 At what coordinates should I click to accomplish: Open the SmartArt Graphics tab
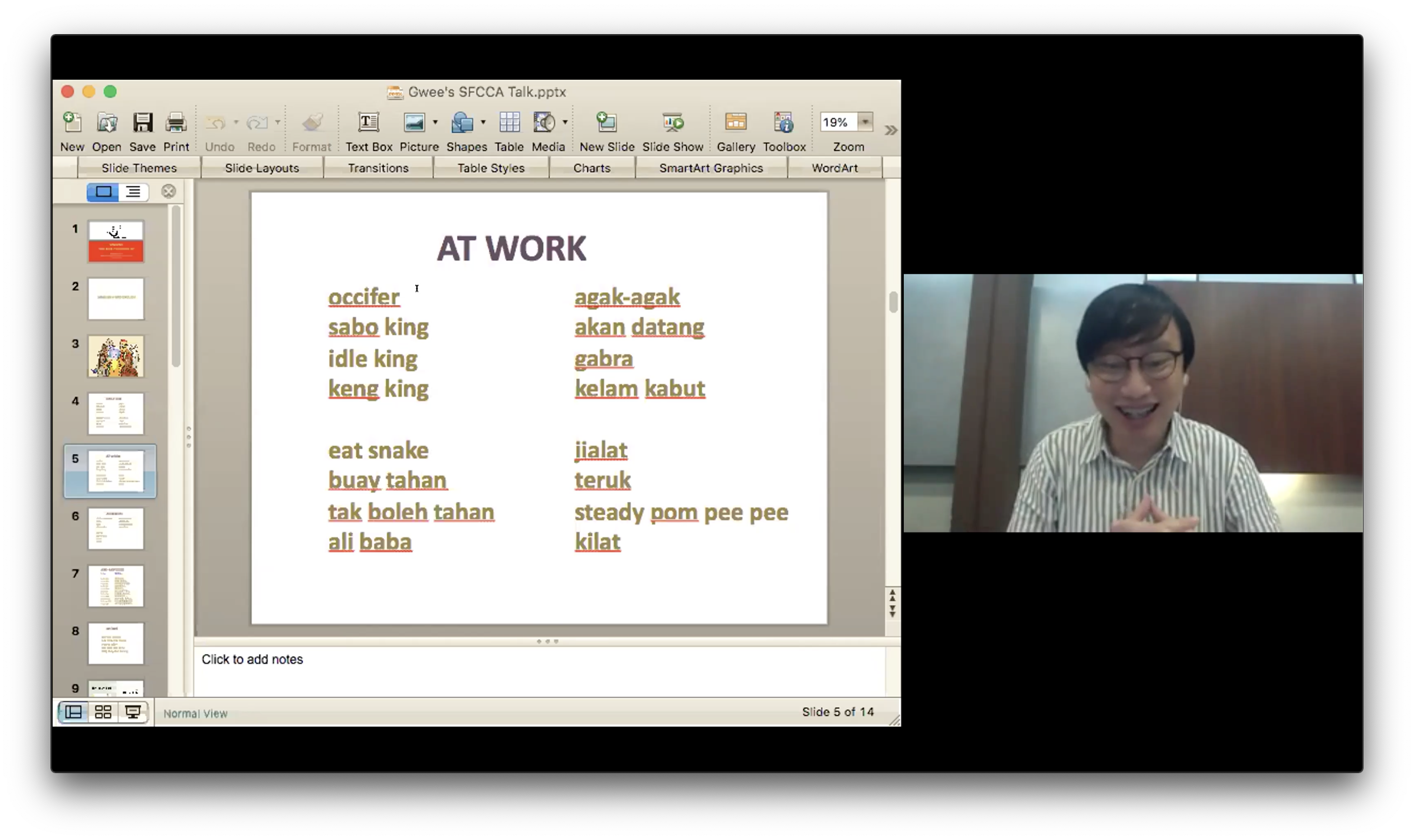711,168
